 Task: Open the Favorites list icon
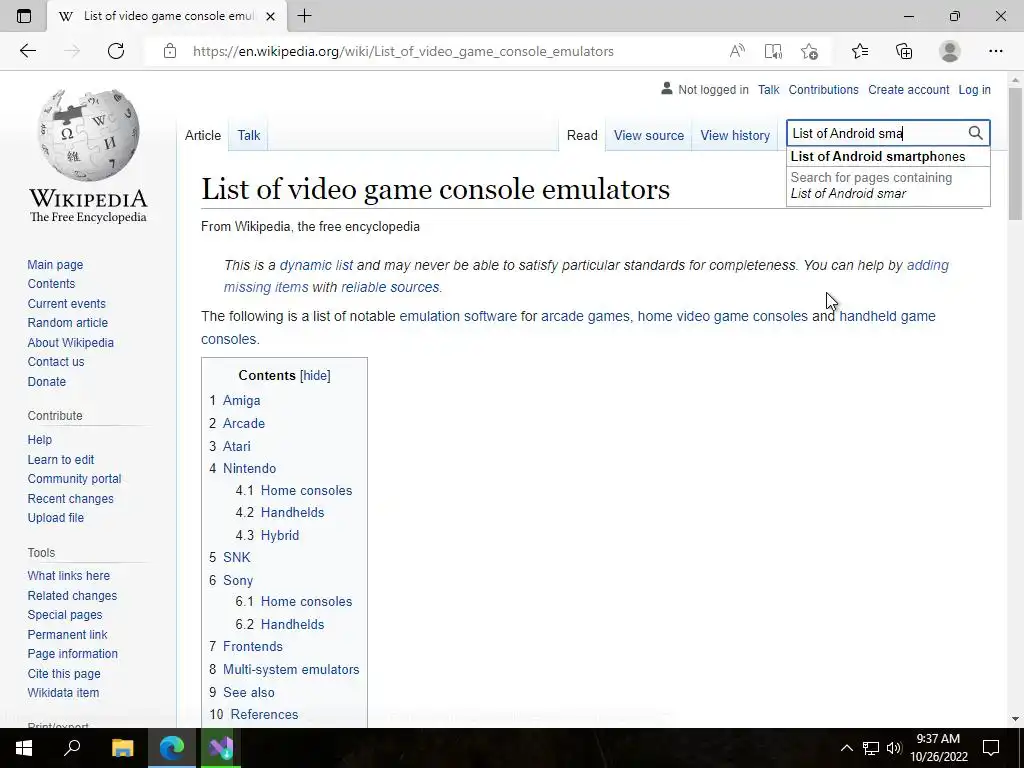pyautogui.click(x=860, y=51)
